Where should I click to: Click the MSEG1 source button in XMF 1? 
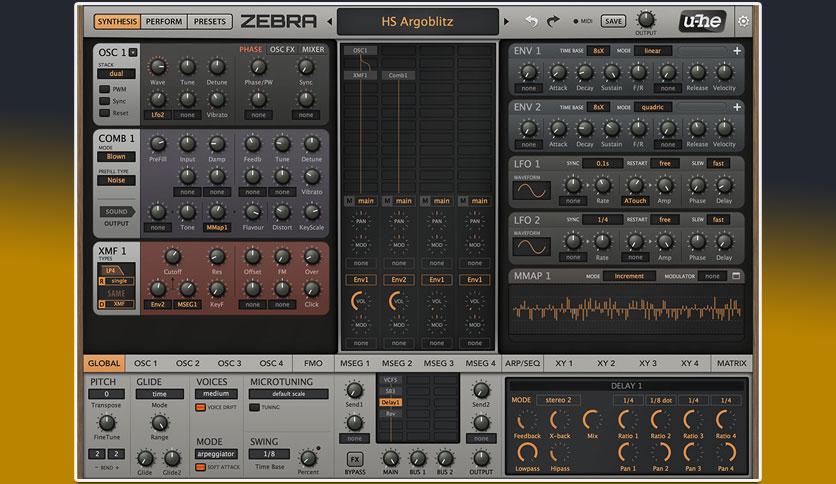pyautogui.click(x=187, y=304)
